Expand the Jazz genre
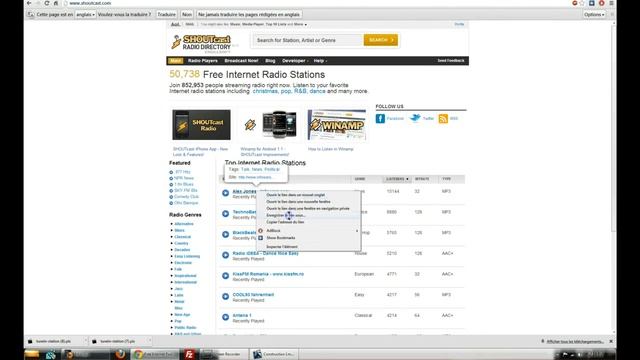 pos(178,289)
